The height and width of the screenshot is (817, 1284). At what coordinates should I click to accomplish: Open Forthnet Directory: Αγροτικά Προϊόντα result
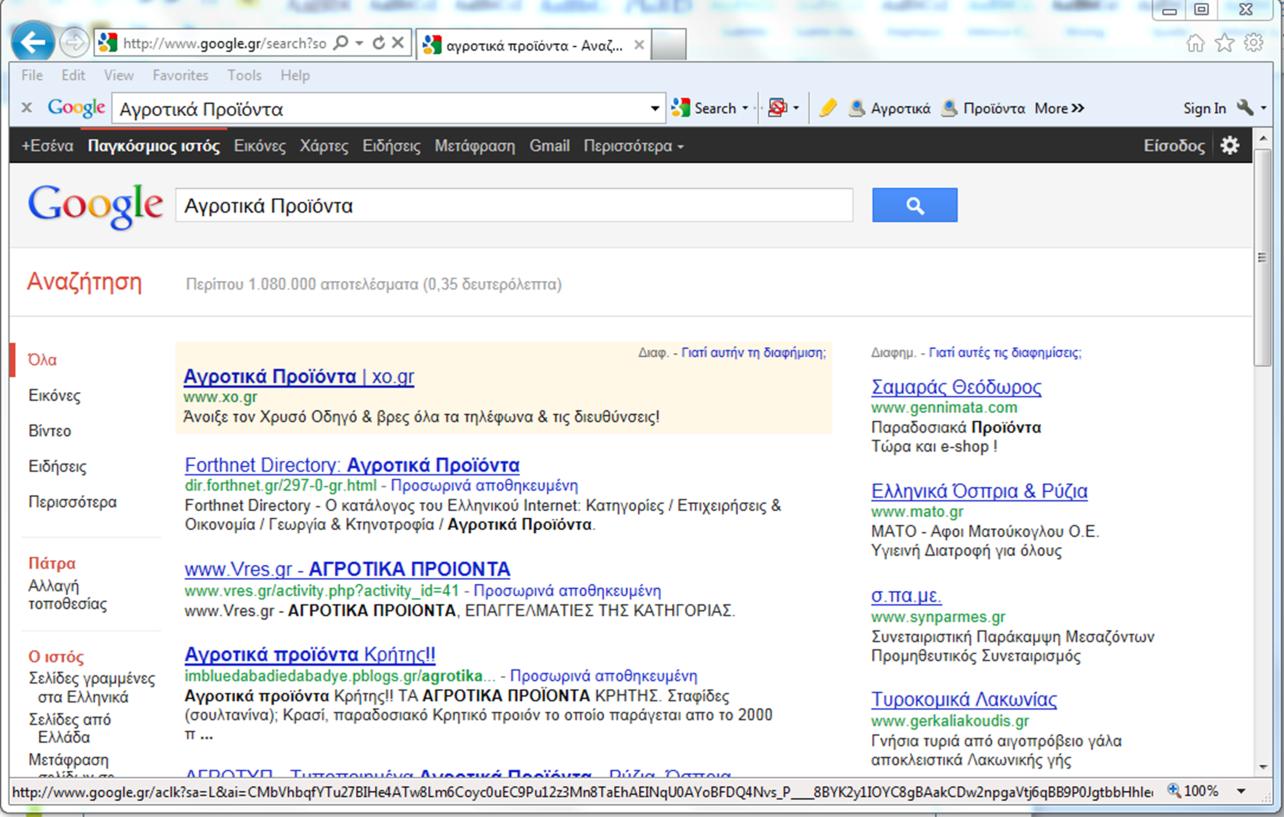tap(352, 465)
